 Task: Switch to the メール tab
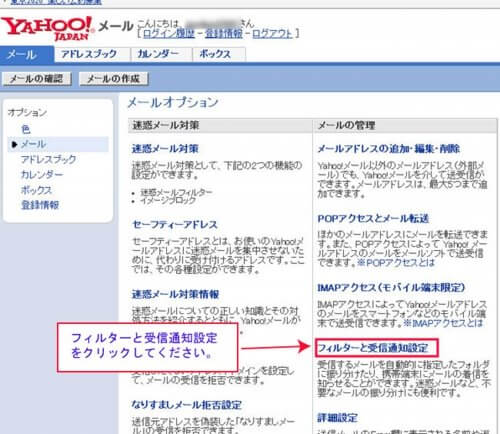tap(27, 54)
